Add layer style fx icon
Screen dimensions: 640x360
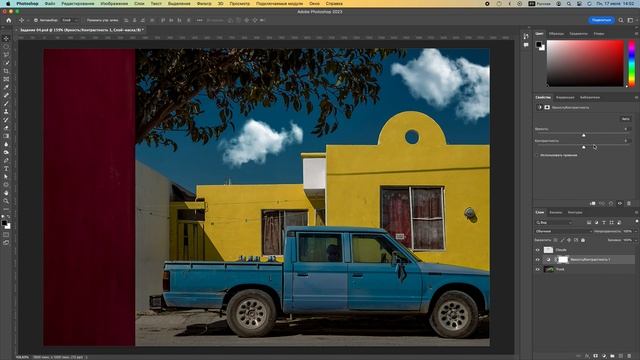coord(587,356)
